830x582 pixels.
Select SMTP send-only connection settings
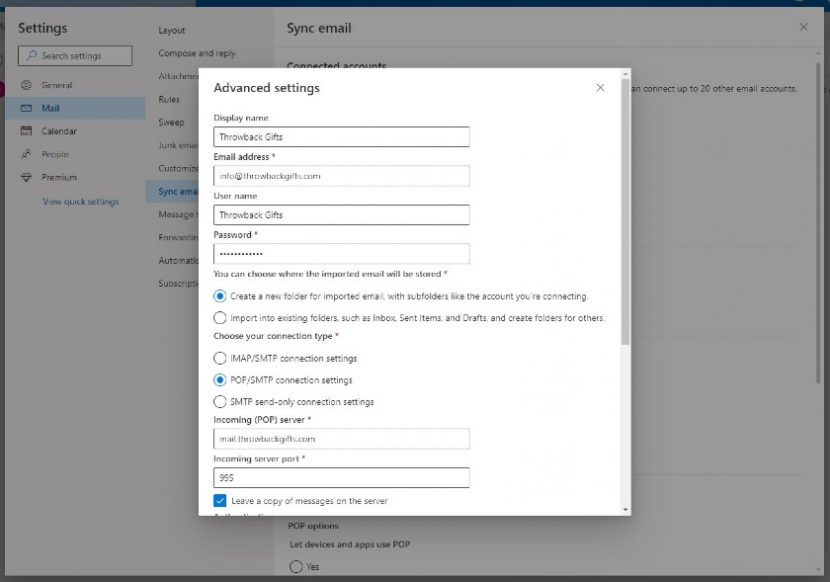[220, 402]
